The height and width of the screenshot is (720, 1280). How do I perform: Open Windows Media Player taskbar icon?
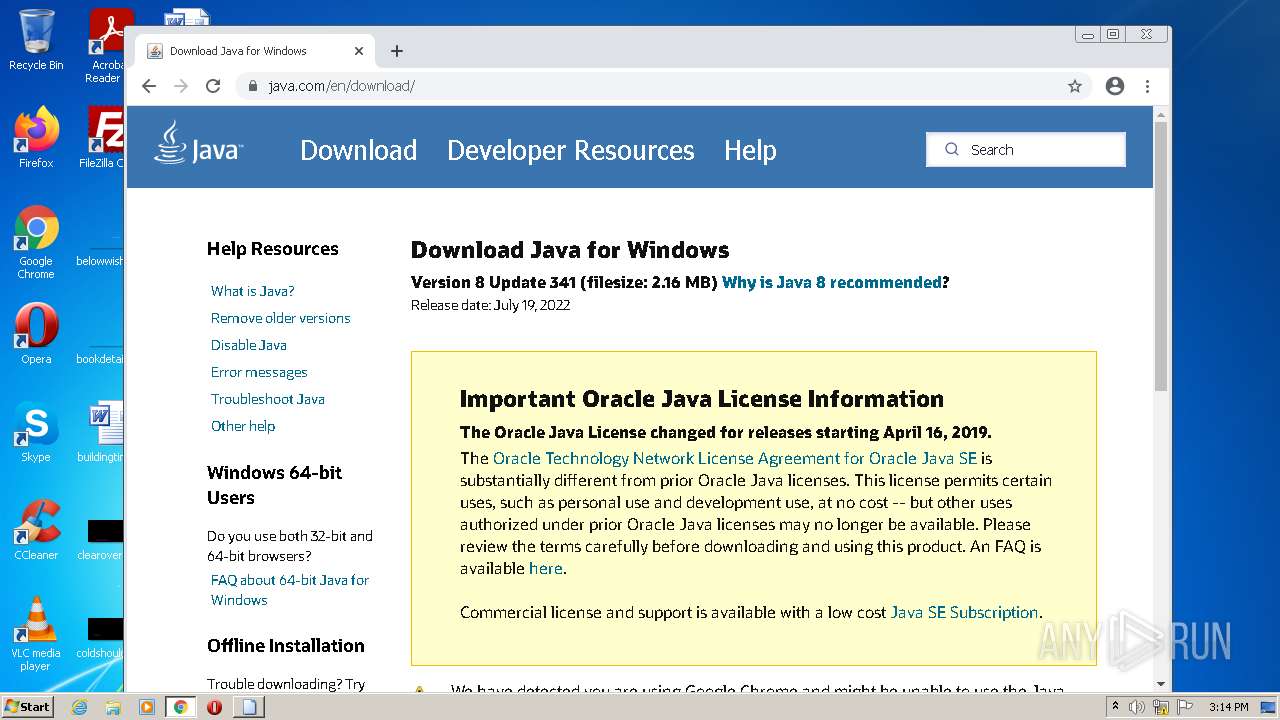pos(147,707)
